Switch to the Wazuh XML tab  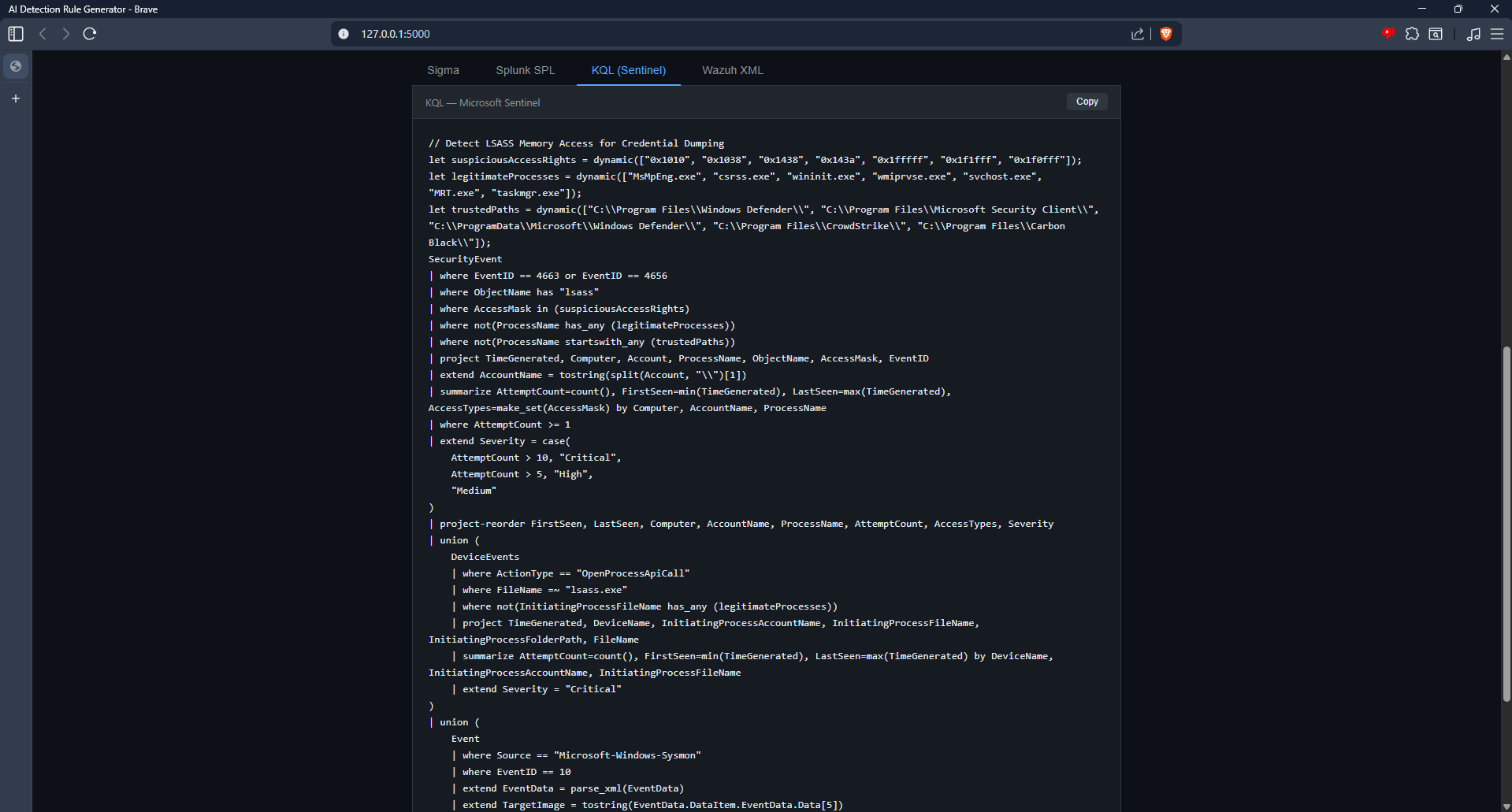[x=733, y=70]
